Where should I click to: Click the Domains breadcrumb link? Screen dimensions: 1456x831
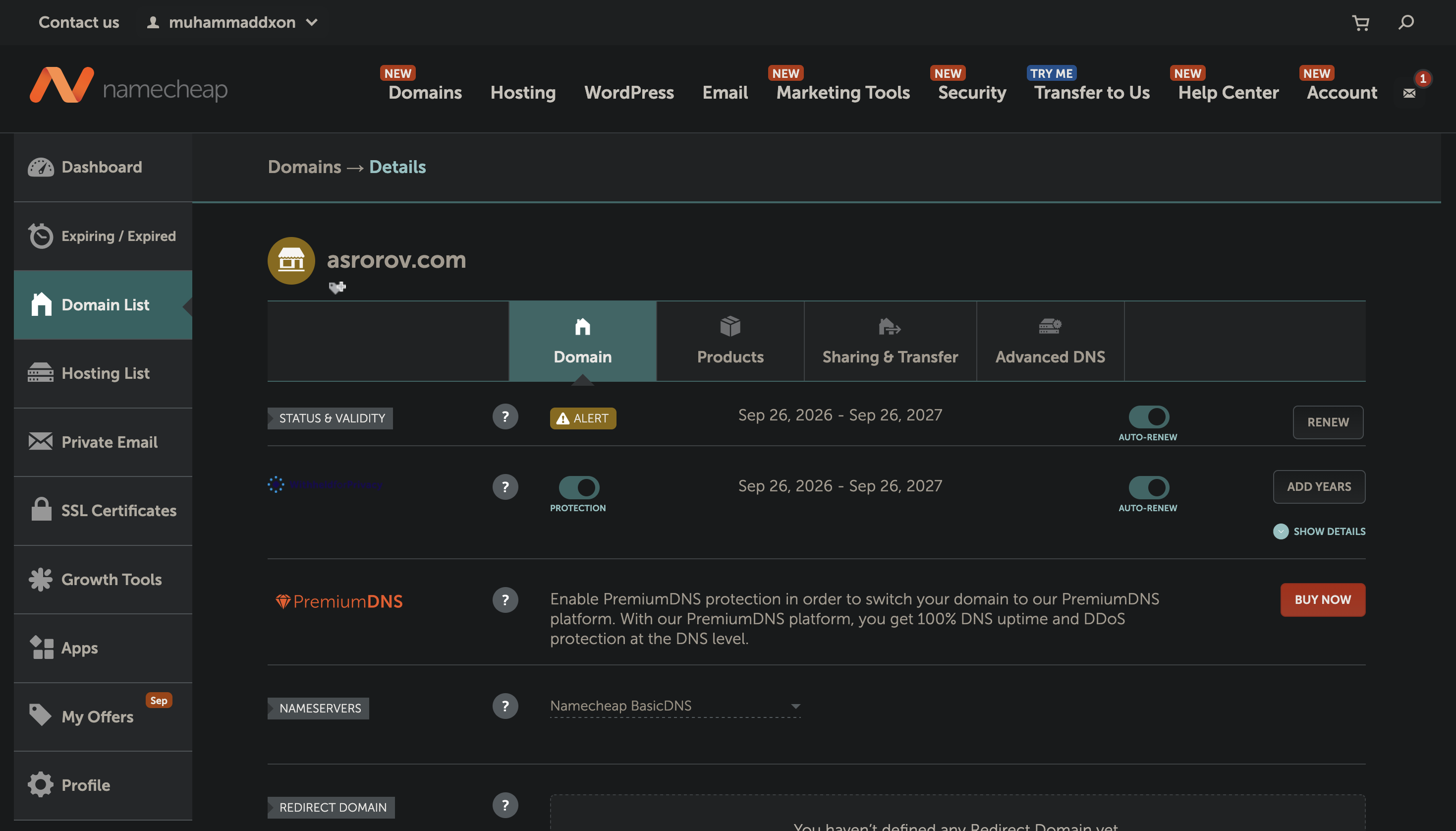(305, 167)
